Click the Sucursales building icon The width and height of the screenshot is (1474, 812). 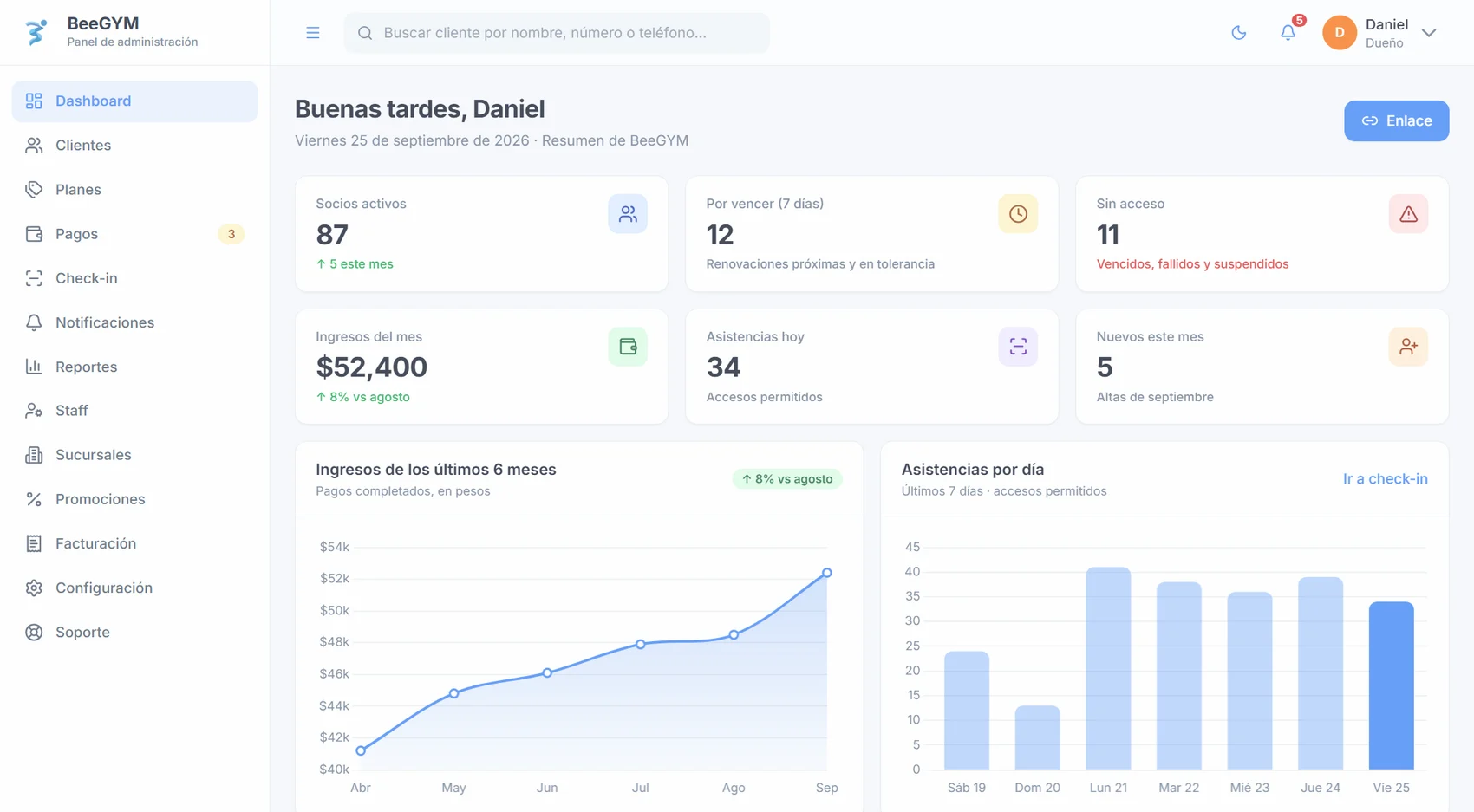34,455
